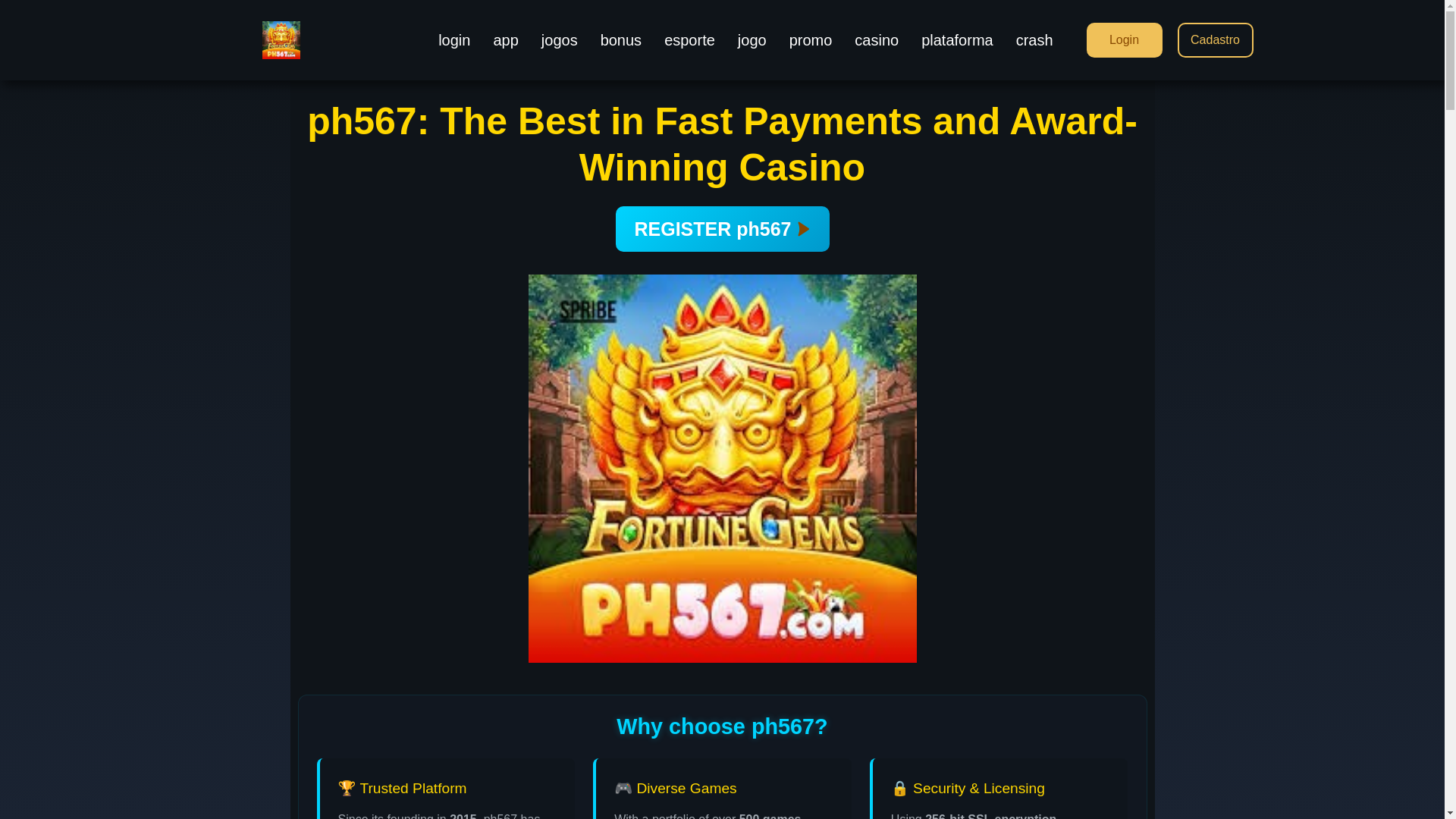The width and height of the screenshot is (1456, 819).
Task: Open the Fortune Gems PH567 banner image
Action: (x=722, y=469)
